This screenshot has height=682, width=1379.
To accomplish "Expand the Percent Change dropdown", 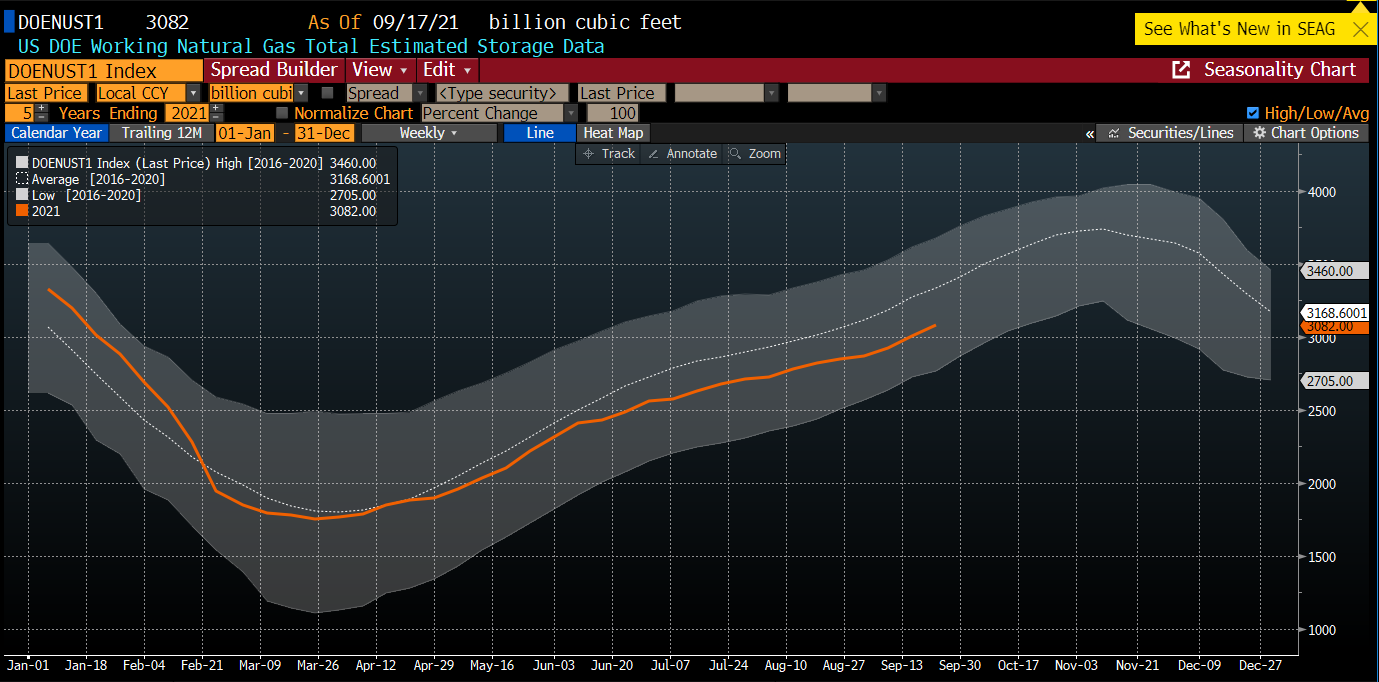I will [571, 113].
